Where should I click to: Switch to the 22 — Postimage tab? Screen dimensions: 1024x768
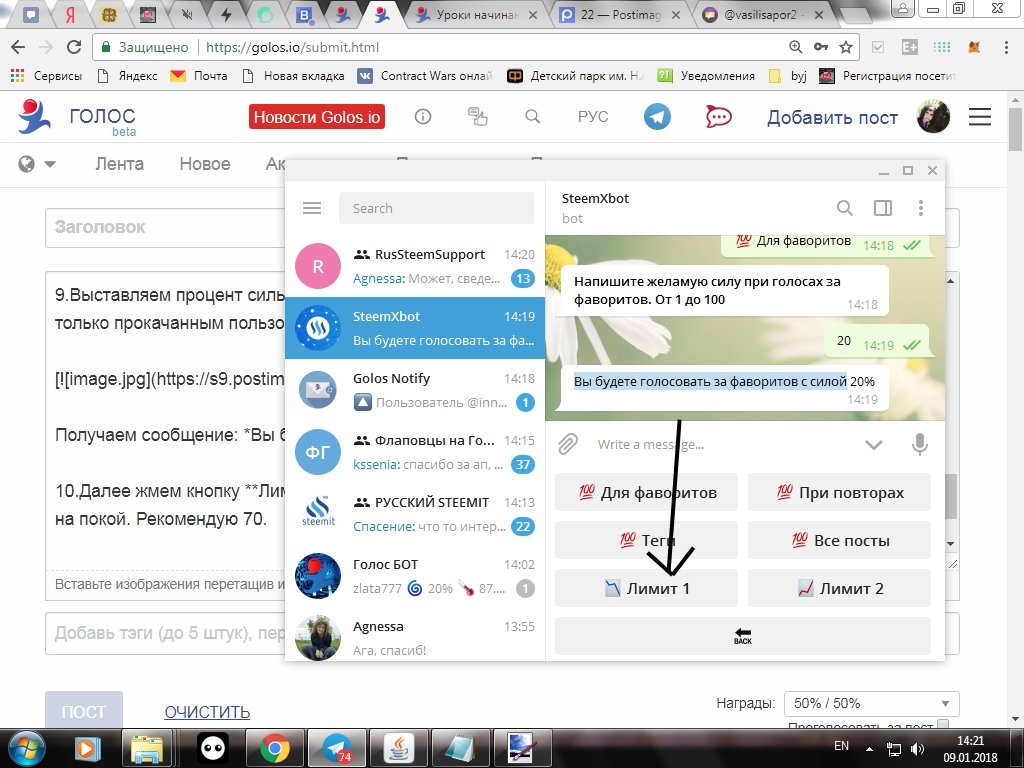tap(620, 14)
